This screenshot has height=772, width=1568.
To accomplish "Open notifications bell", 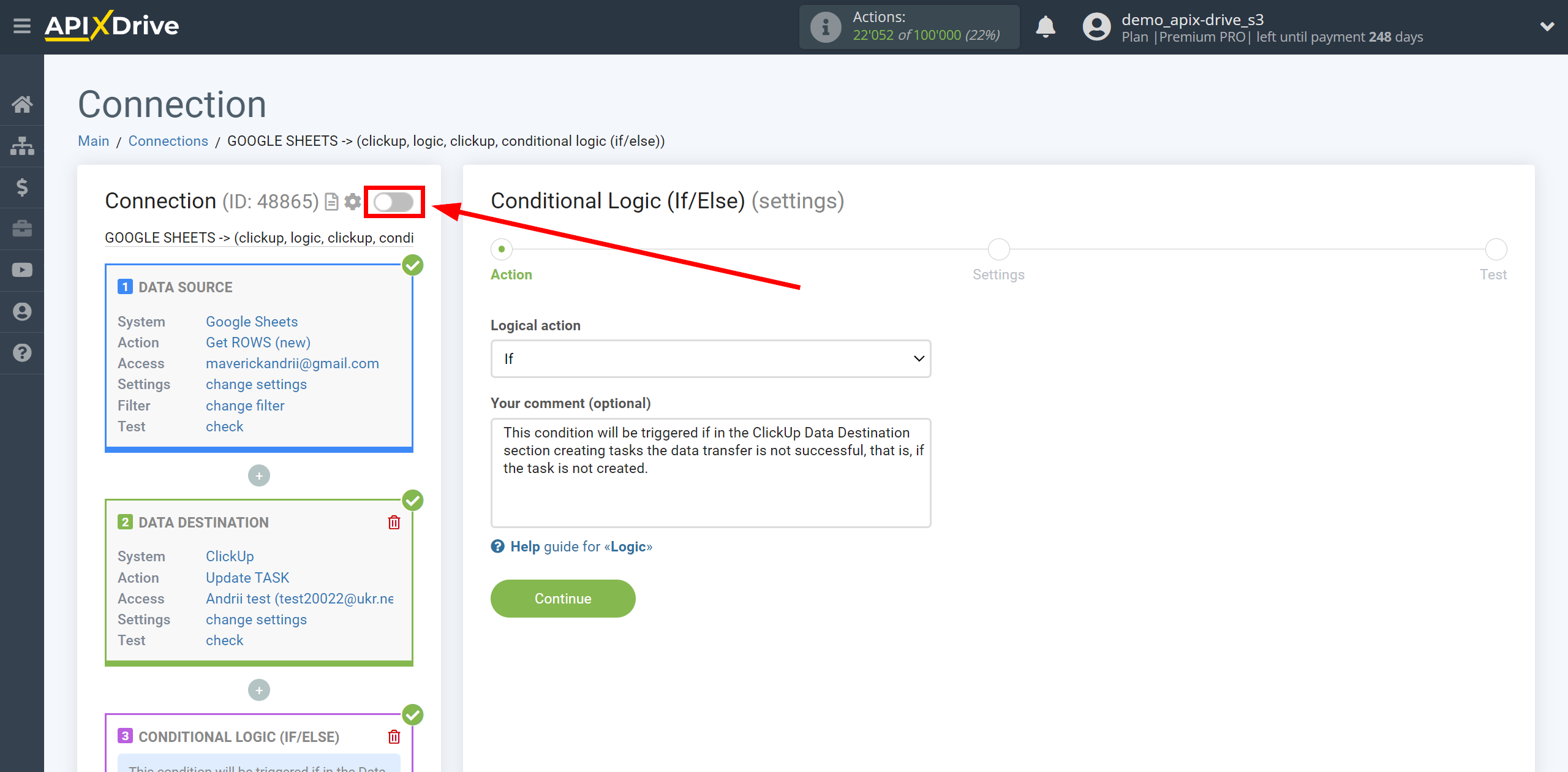I will tap(1046, 27).
